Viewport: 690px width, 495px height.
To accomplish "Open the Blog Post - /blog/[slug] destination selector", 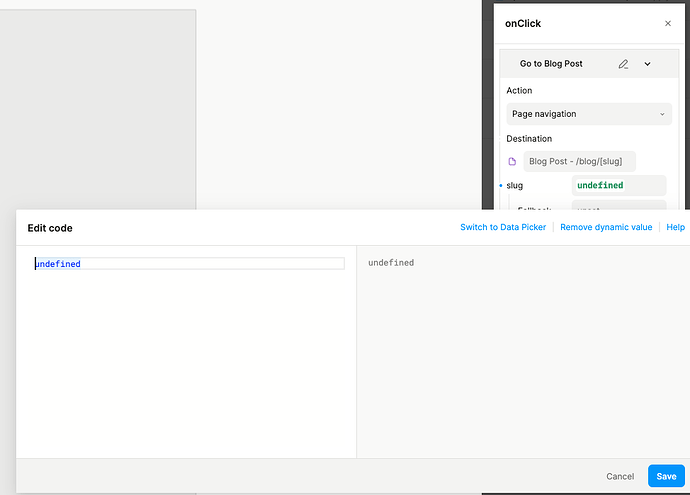I will point(579,161).
